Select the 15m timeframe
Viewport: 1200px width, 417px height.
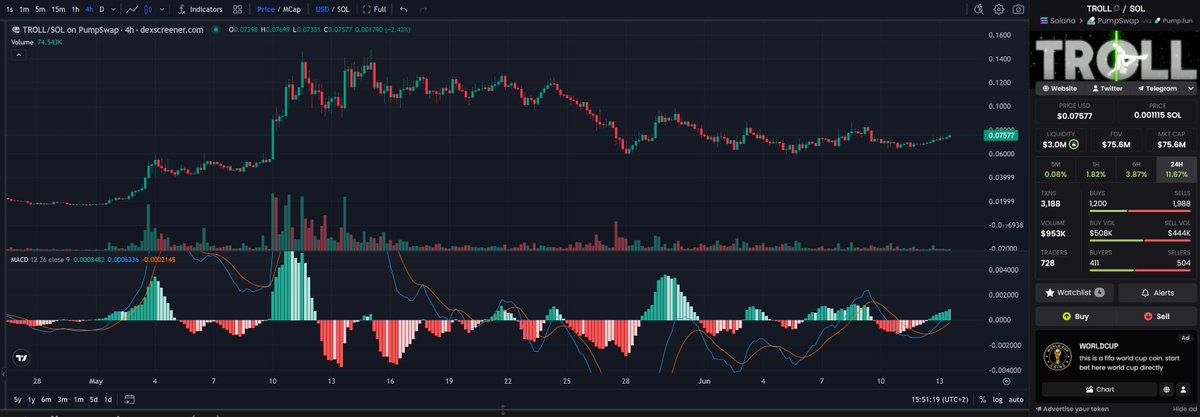point(59,9)
